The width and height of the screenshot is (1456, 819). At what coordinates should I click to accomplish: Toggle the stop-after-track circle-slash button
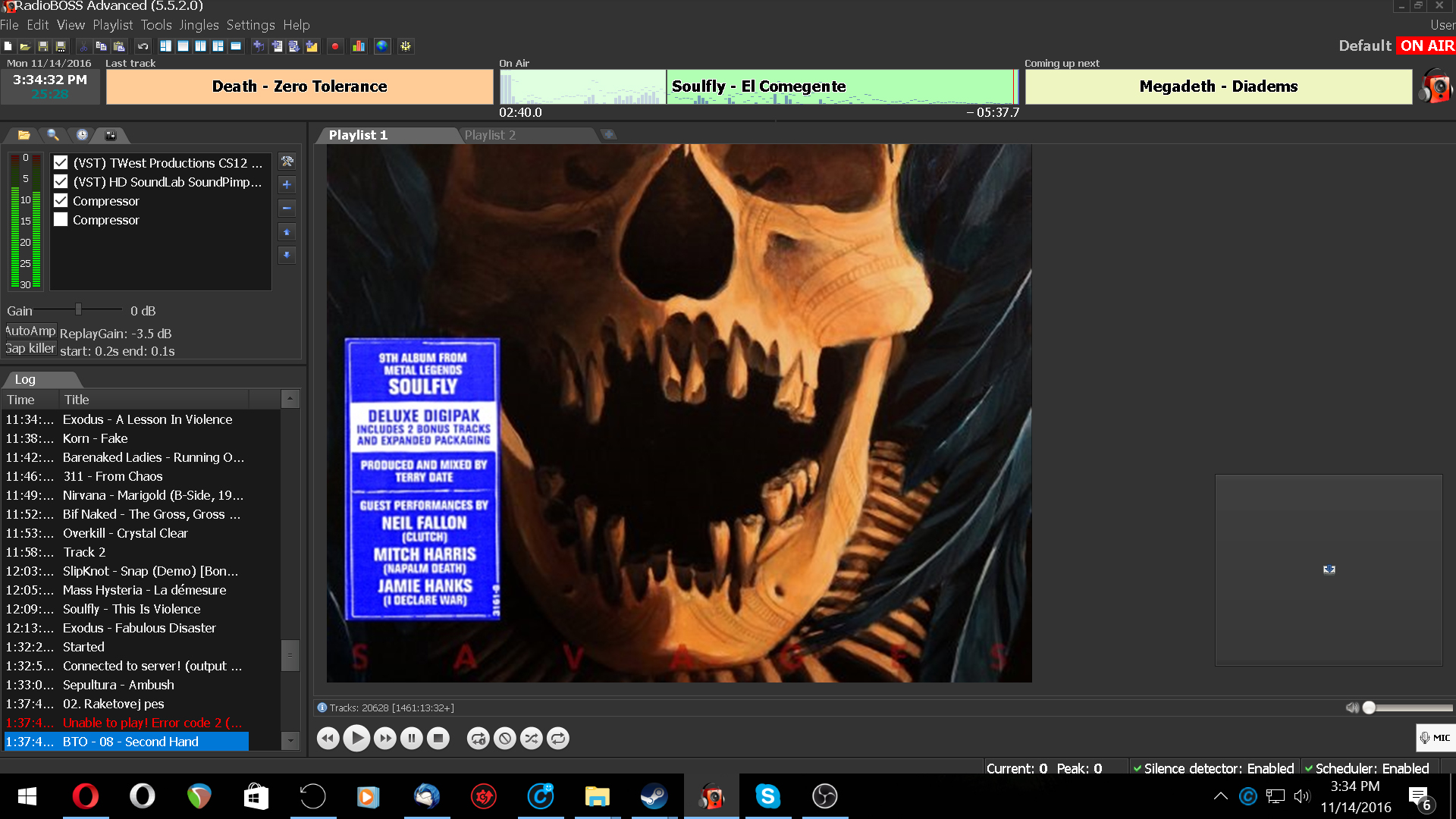505,738
